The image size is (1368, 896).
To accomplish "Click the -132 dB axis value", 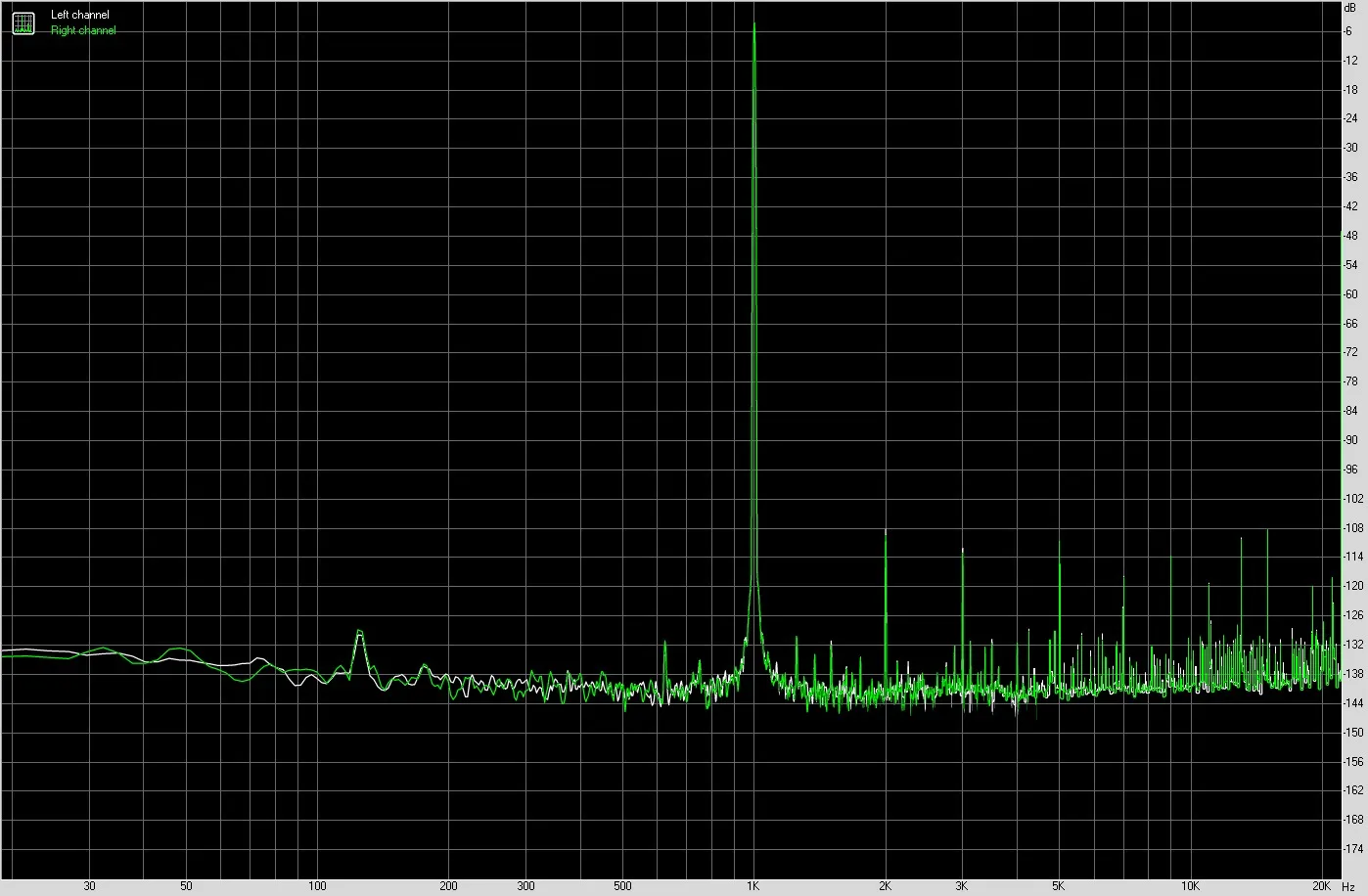I will pos(1353,645).
